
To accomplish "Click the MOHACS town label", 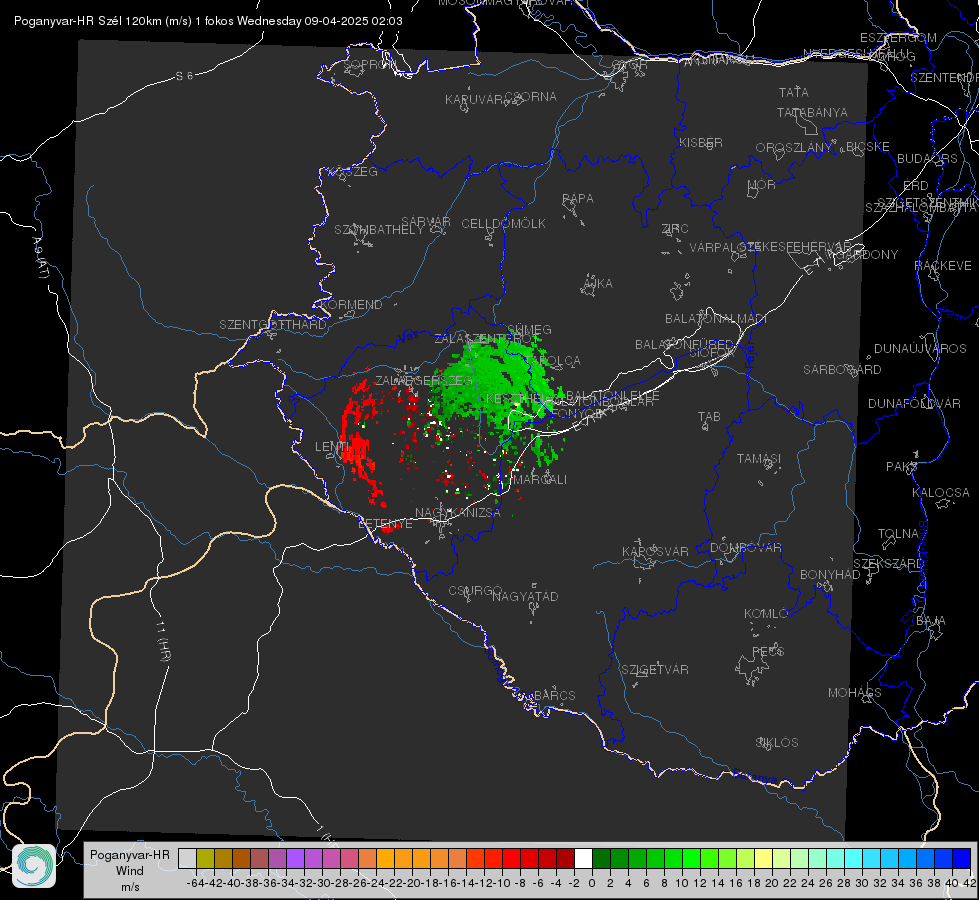I will 855,693.
